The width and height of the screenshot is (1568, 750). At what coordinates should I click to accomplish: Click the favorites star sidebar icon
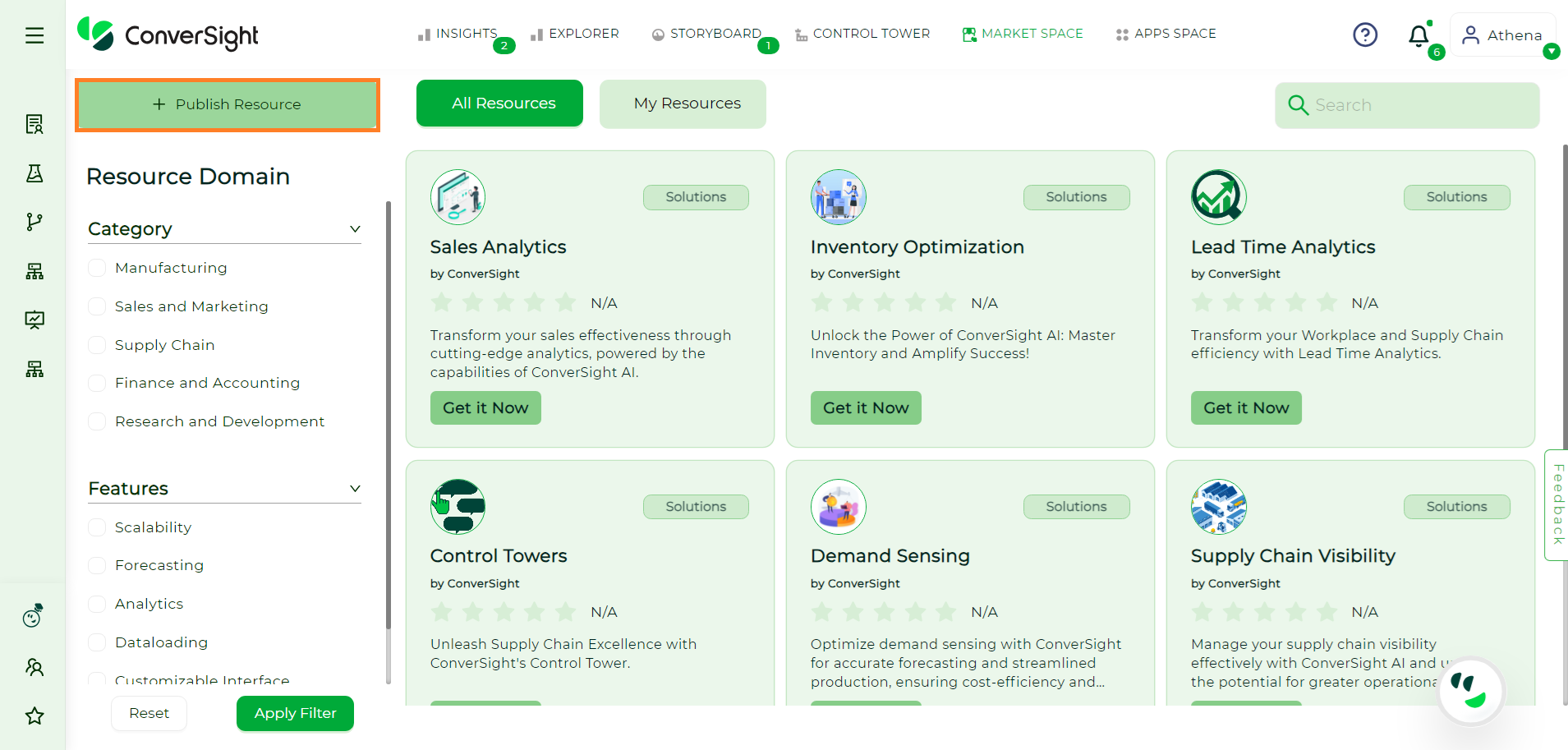coord(34,715)
